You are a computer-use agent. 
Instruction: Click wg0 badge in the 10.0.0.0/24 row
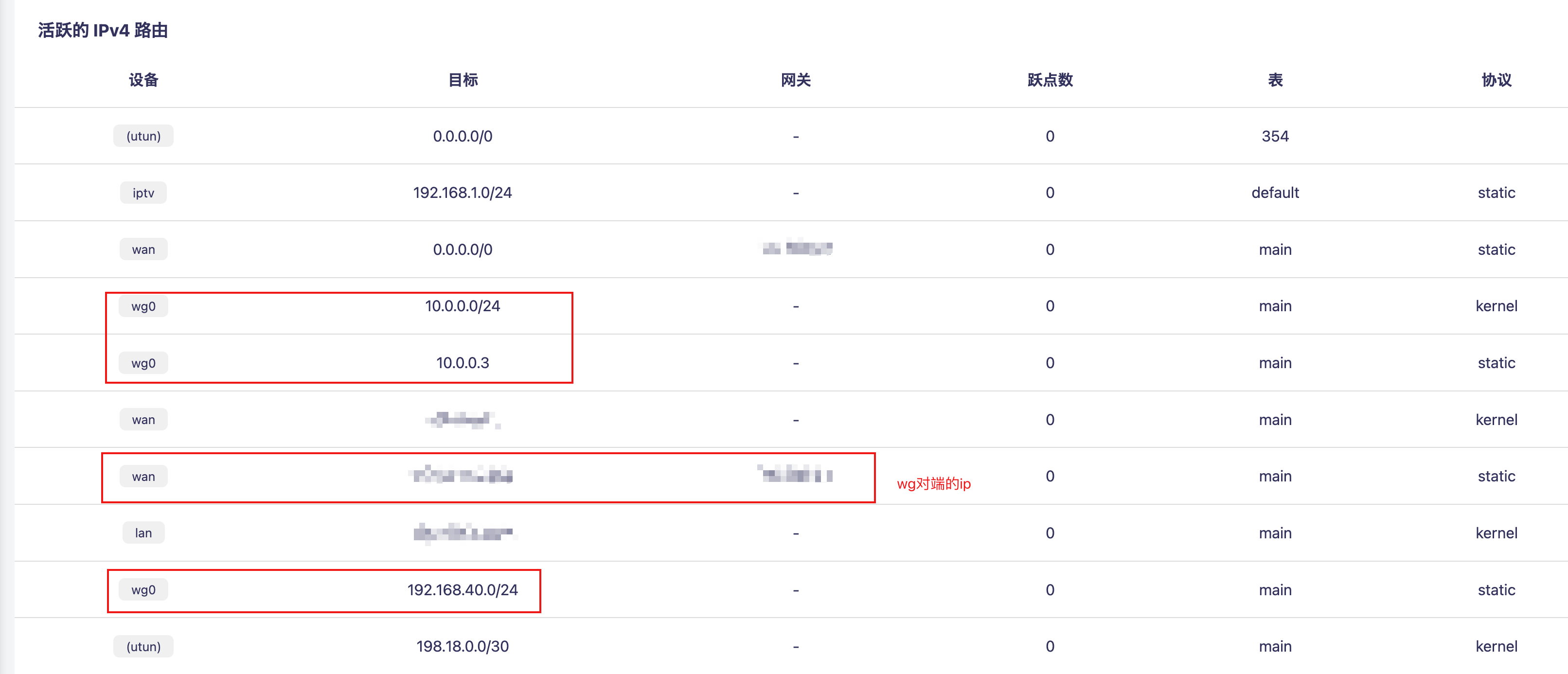[x=143, y=306]
